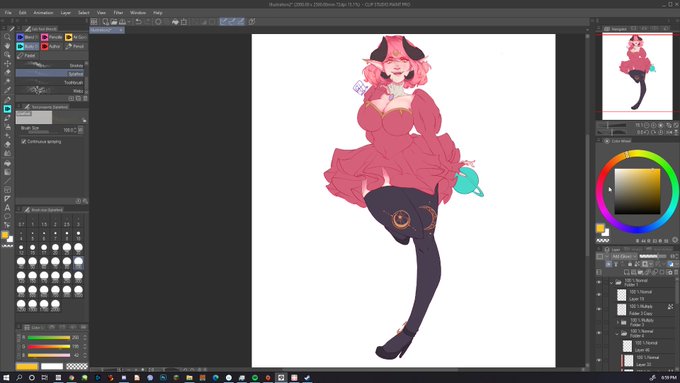This screenshot has height=383, width=680.
Task: Toggle second snap button in command bar
Action: pyautogui.click(x=232, y=22)
